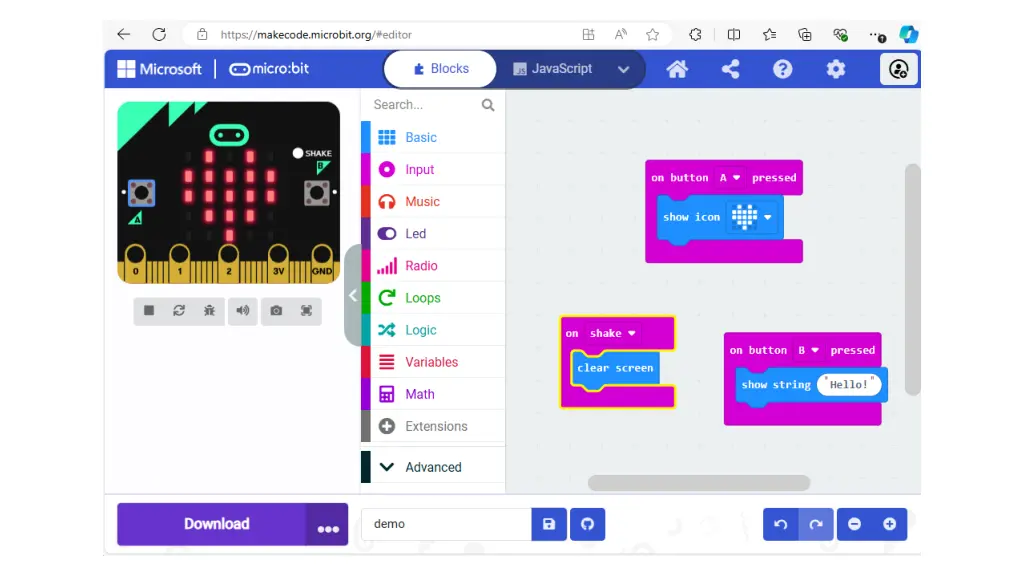Open the Input blocks category
1024x576 pixels.
coord(433,169)
